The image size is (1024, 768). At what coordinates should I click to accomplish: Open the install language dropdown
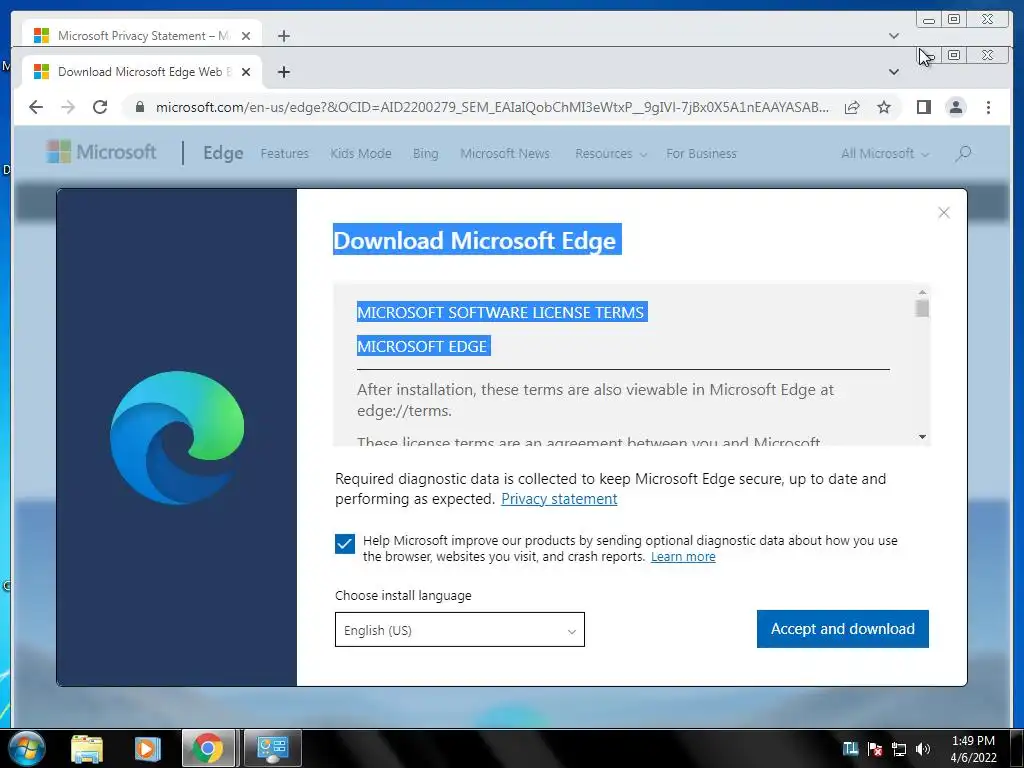pyautogui.click(x=460, y=630)
